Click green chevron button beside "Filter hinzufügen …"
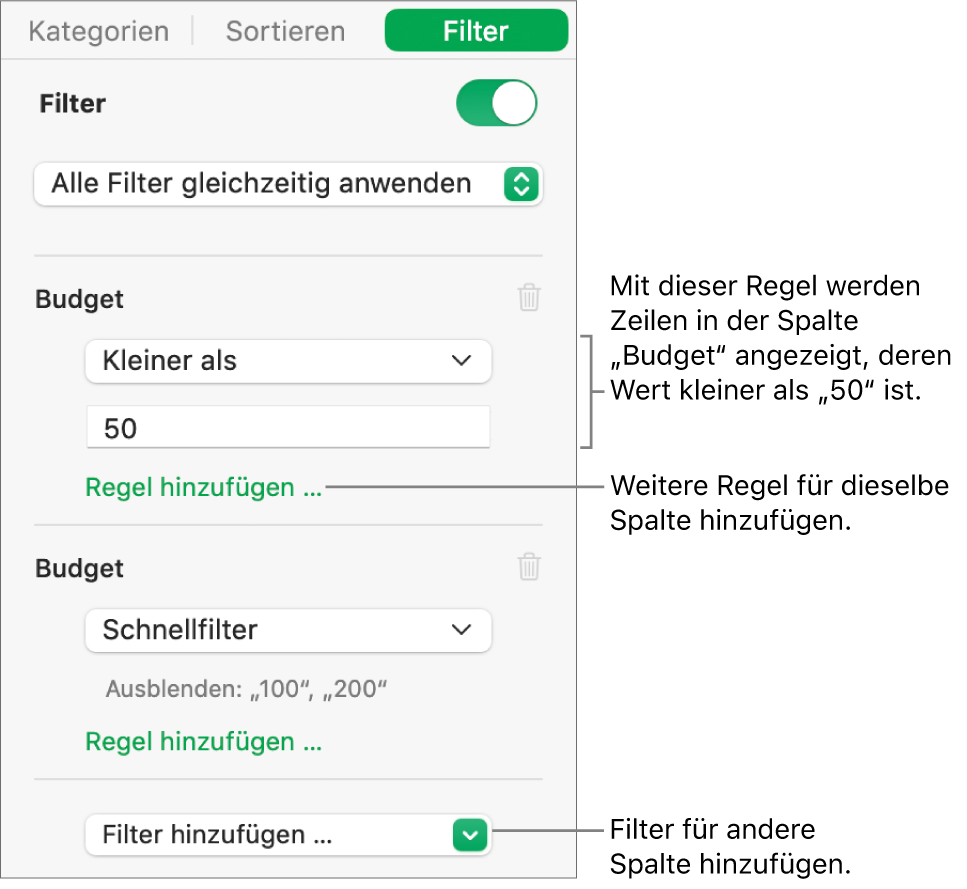 click(471, 834)
